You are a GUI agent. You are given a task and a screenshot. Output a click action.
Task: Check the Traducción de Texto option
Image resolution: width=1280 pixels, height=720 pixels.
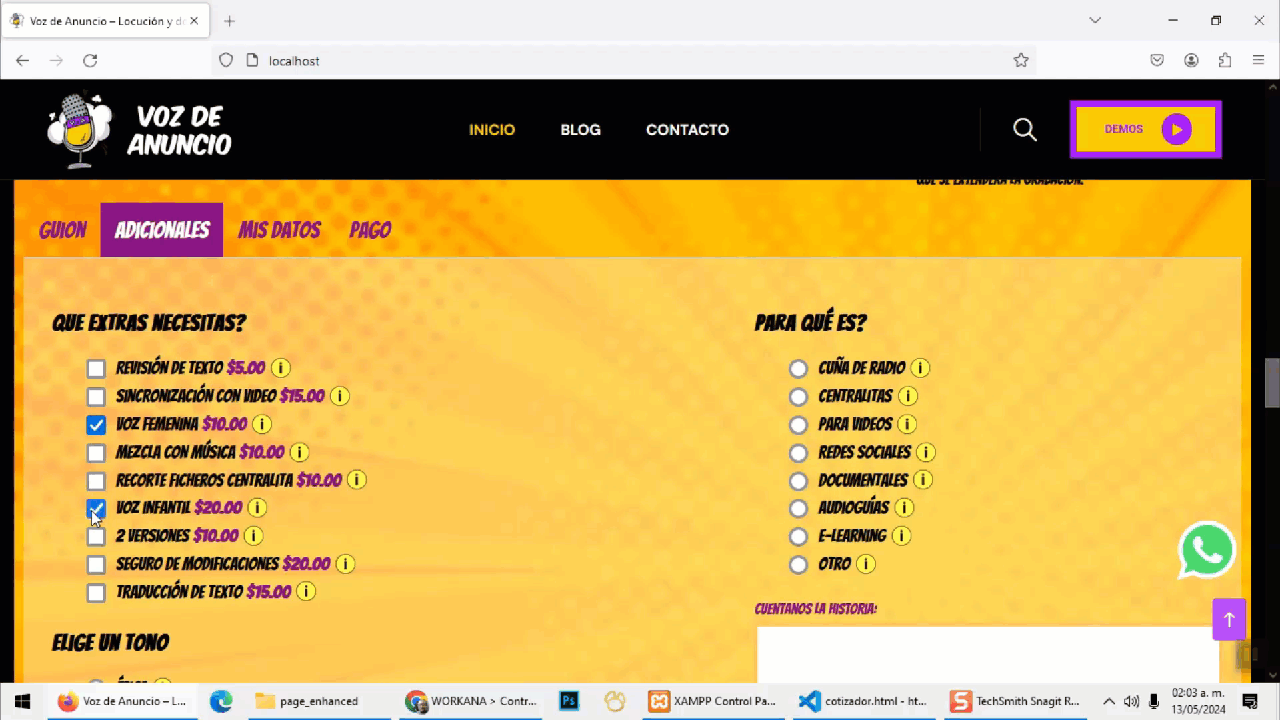[x=96, y=593]
